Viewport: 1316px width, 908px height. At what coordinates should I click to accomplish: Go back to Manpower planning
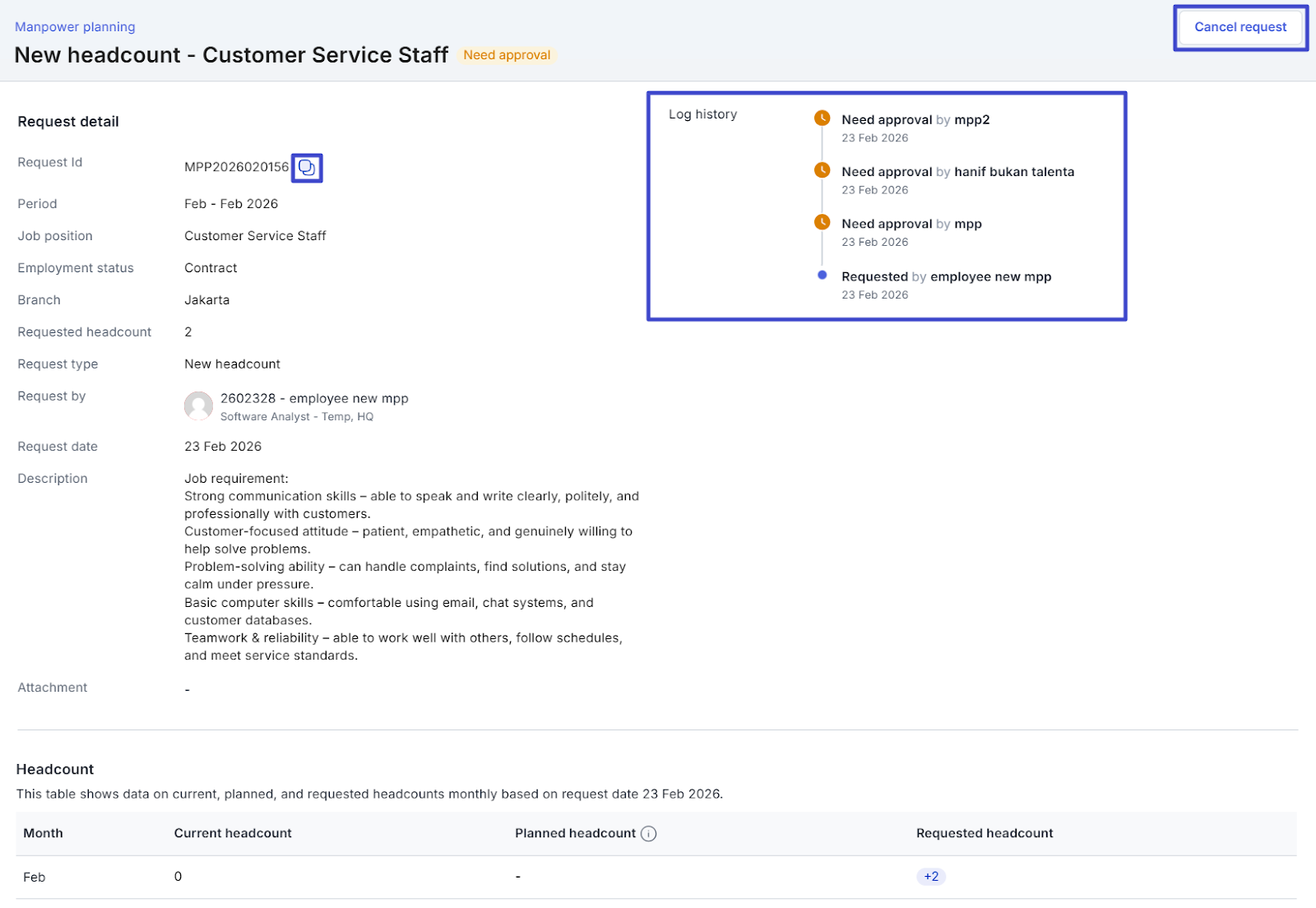[x=75, y=26]
